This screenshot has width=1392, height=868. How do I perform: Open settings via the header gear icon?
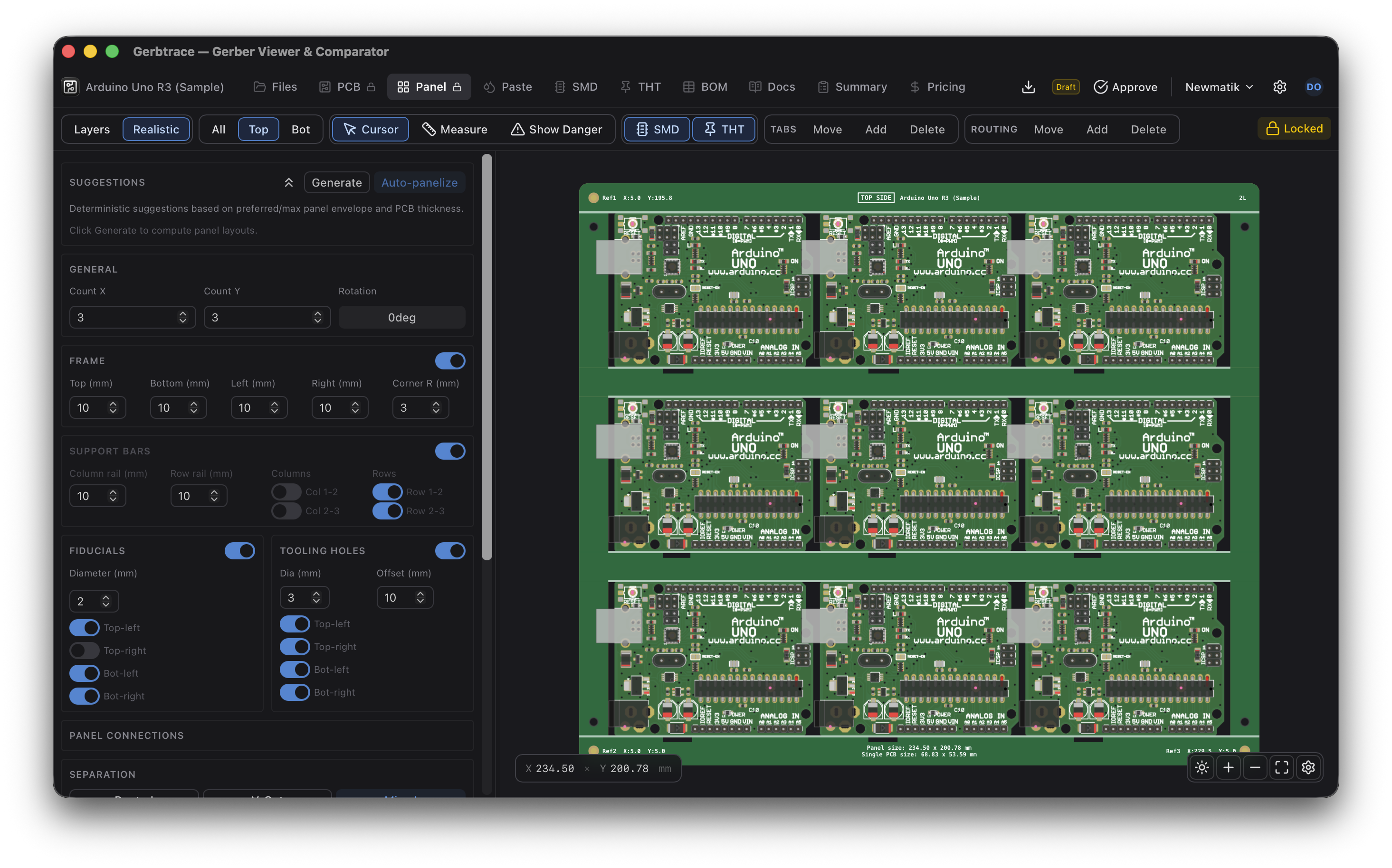pyautogui.click(x=1279, y=87)
